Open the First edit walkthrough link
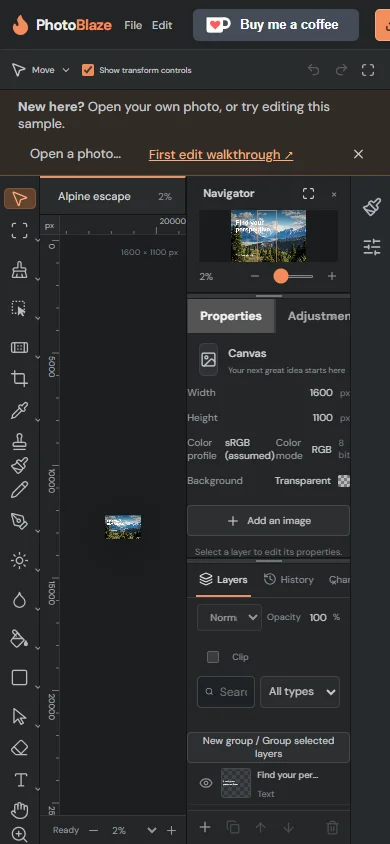 221,154
